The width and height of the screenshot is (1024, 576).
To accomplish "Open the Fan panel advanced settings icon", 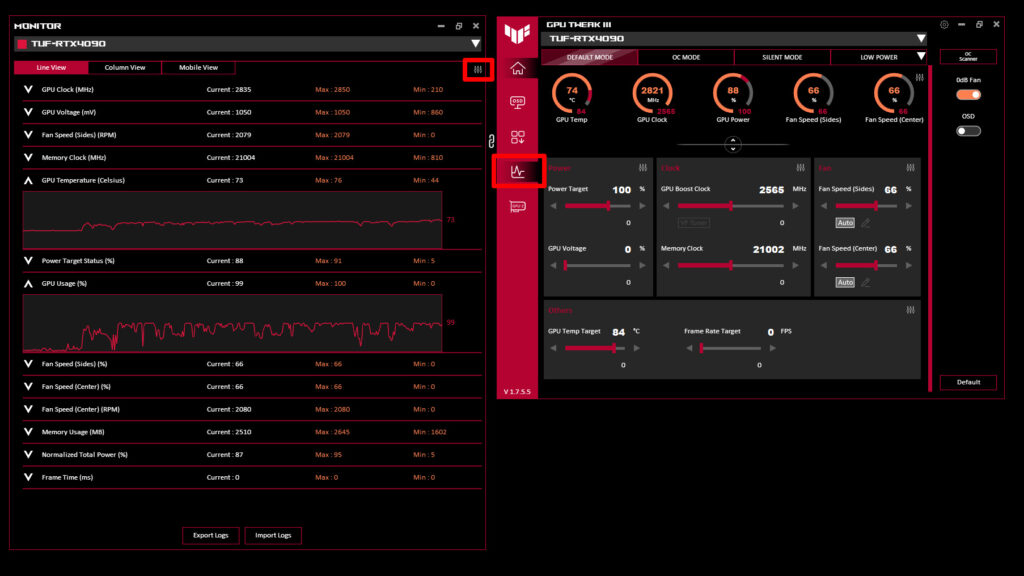I will coord(910,168).
